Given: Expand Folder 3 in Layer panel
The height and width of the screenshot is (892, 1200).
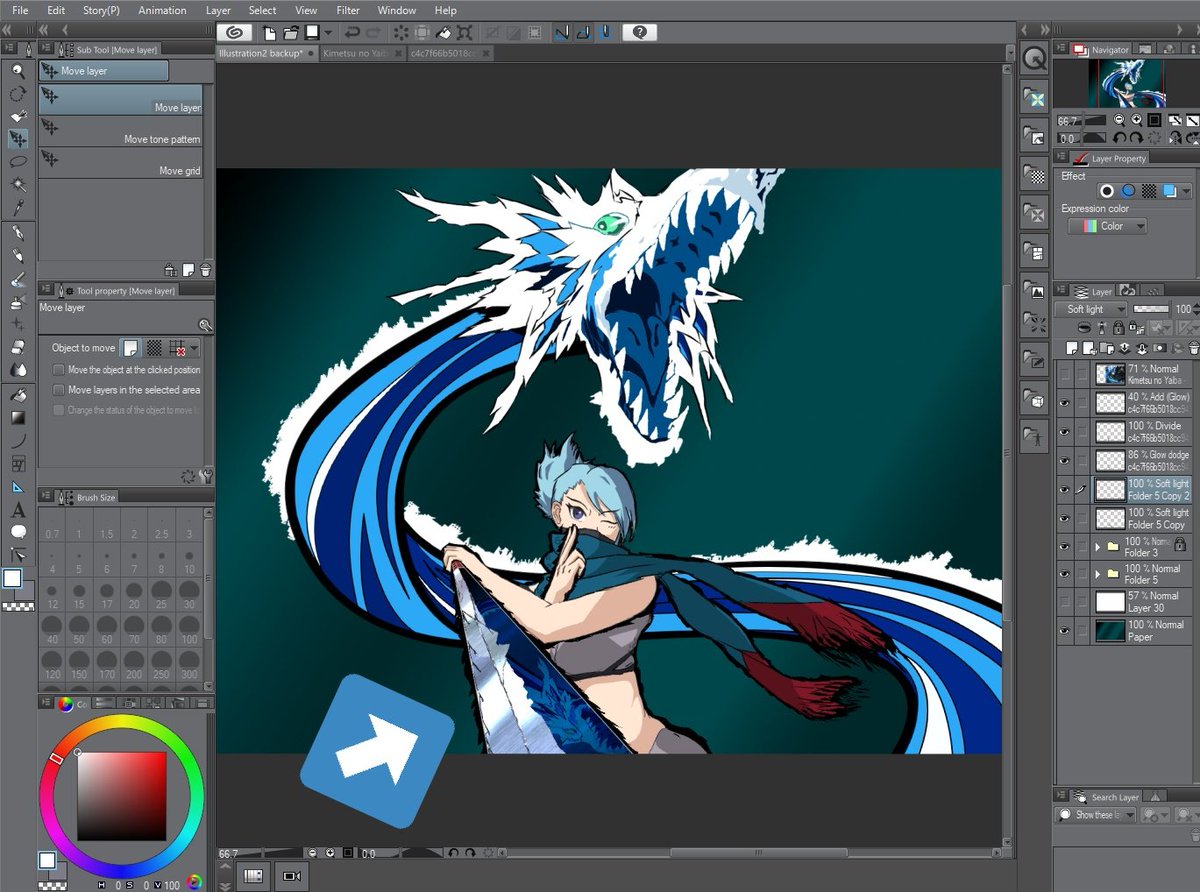Looking at the screenshot, I should [x=1098, y=547].
